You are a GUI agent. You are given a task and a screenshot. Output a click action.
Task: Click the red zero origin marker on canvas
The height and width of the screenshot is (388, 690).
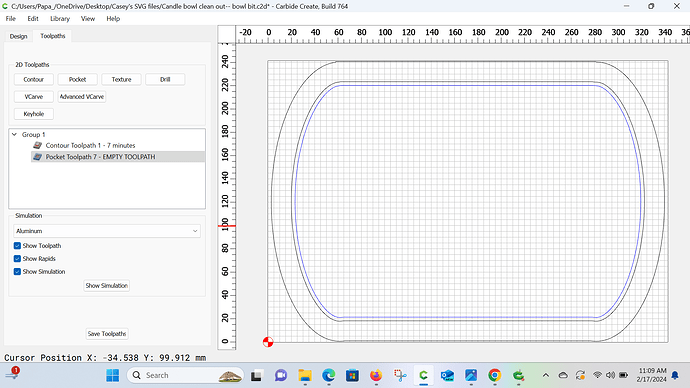tap(268, 342)
